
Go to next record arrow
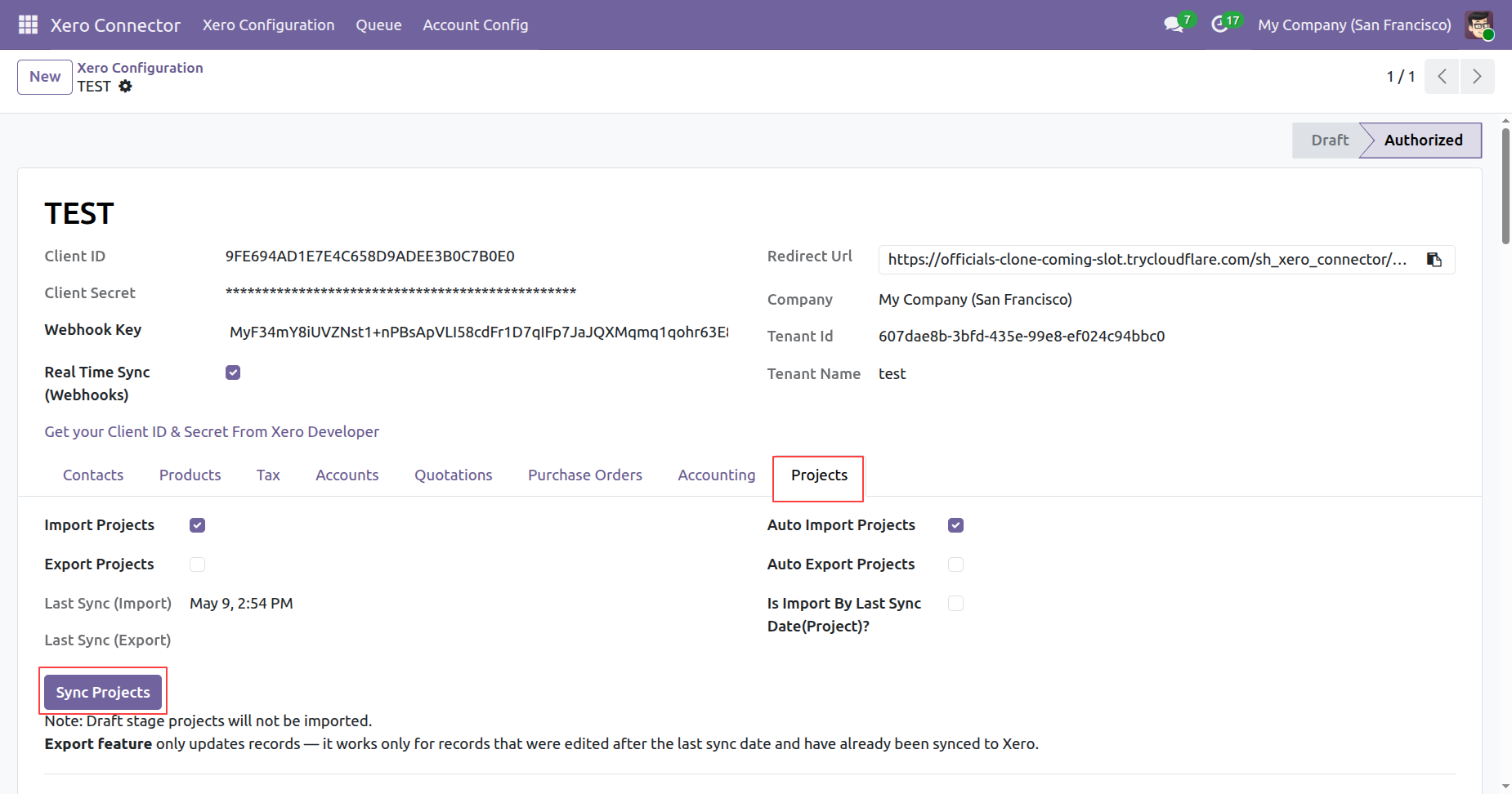pos(1477,76)
